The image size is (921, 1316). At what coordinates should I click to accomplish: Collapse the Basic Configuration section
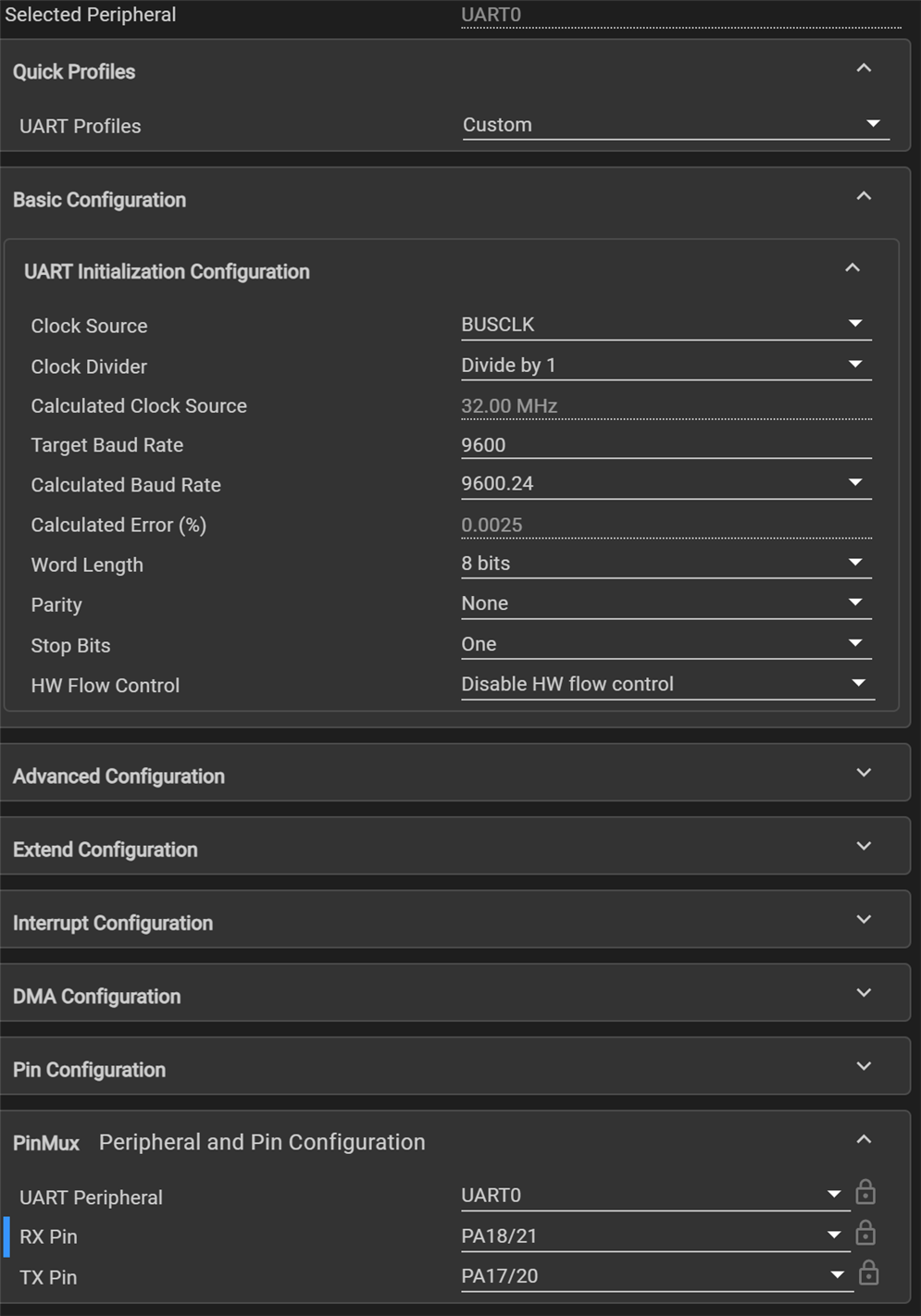click(x=864, y=196)
